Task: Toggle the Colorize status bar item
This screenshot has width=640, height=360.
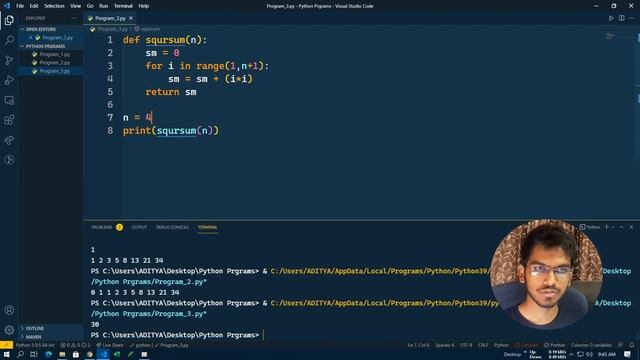Action: (x=526, y=345)
